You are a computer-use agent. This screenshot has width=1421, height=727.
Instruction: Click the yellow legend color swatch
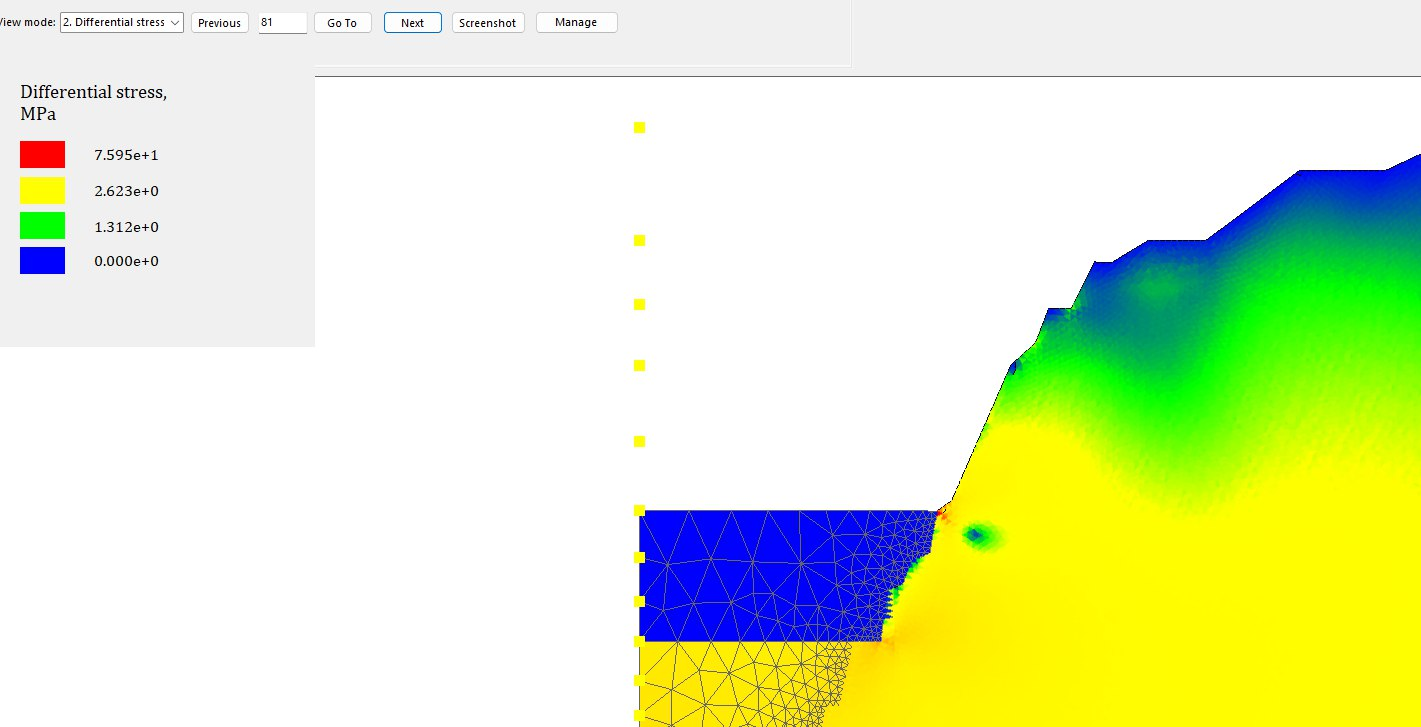coord(42,190)
